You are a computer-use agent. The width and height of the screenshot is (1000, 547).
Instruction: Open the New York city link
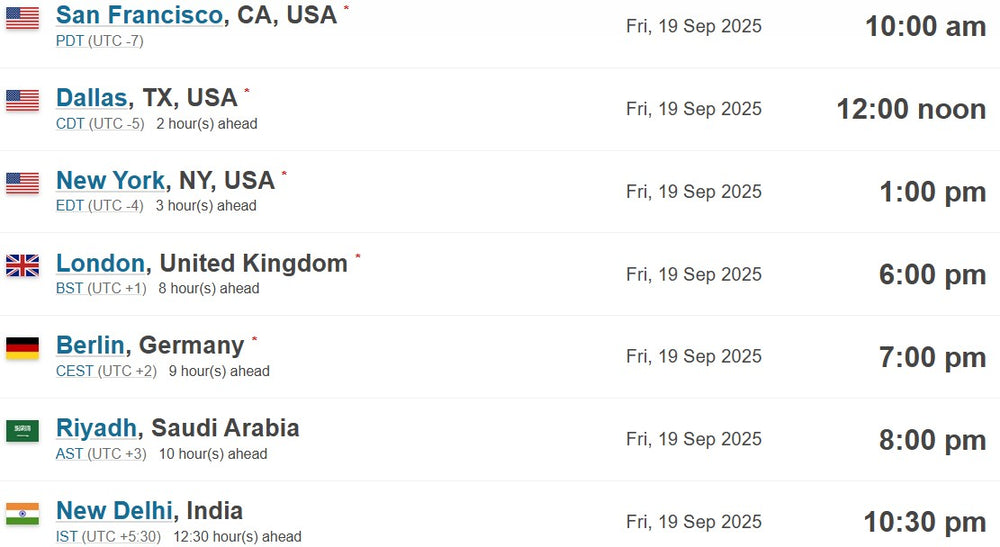click(111, 180)
